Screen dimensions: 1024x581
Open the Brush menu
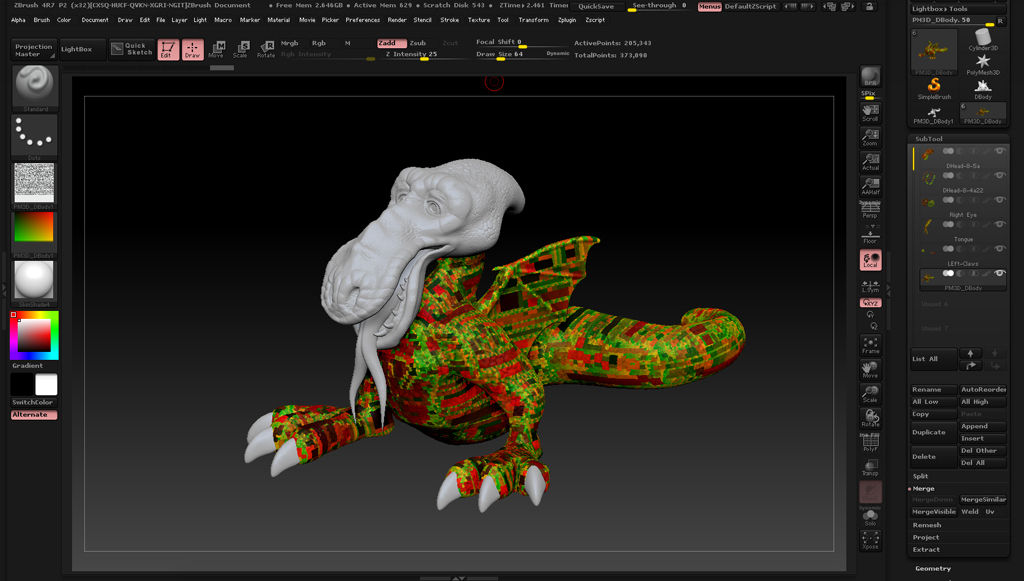click(x=42, y=20)
